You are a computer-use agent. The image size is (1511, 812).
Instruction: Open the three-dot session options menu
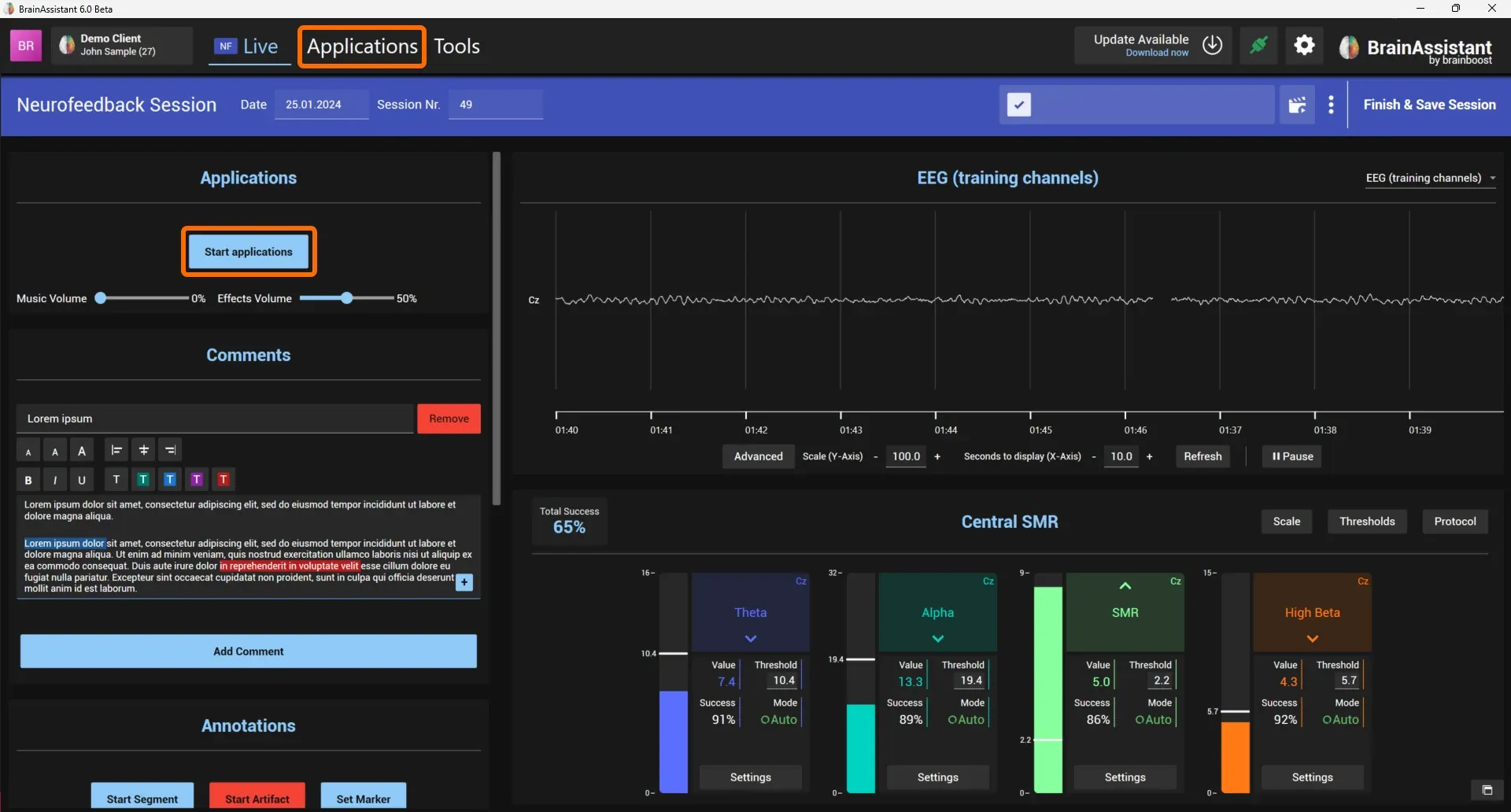point(1331,105)
